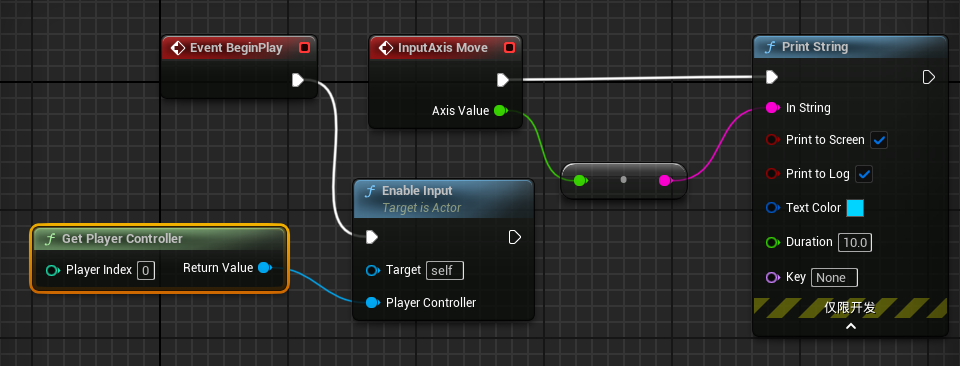Uncheck the Print to Screen checkbox
Image resolution: width=960 pixels, height=366 pixels.
[x=879, y=140]
